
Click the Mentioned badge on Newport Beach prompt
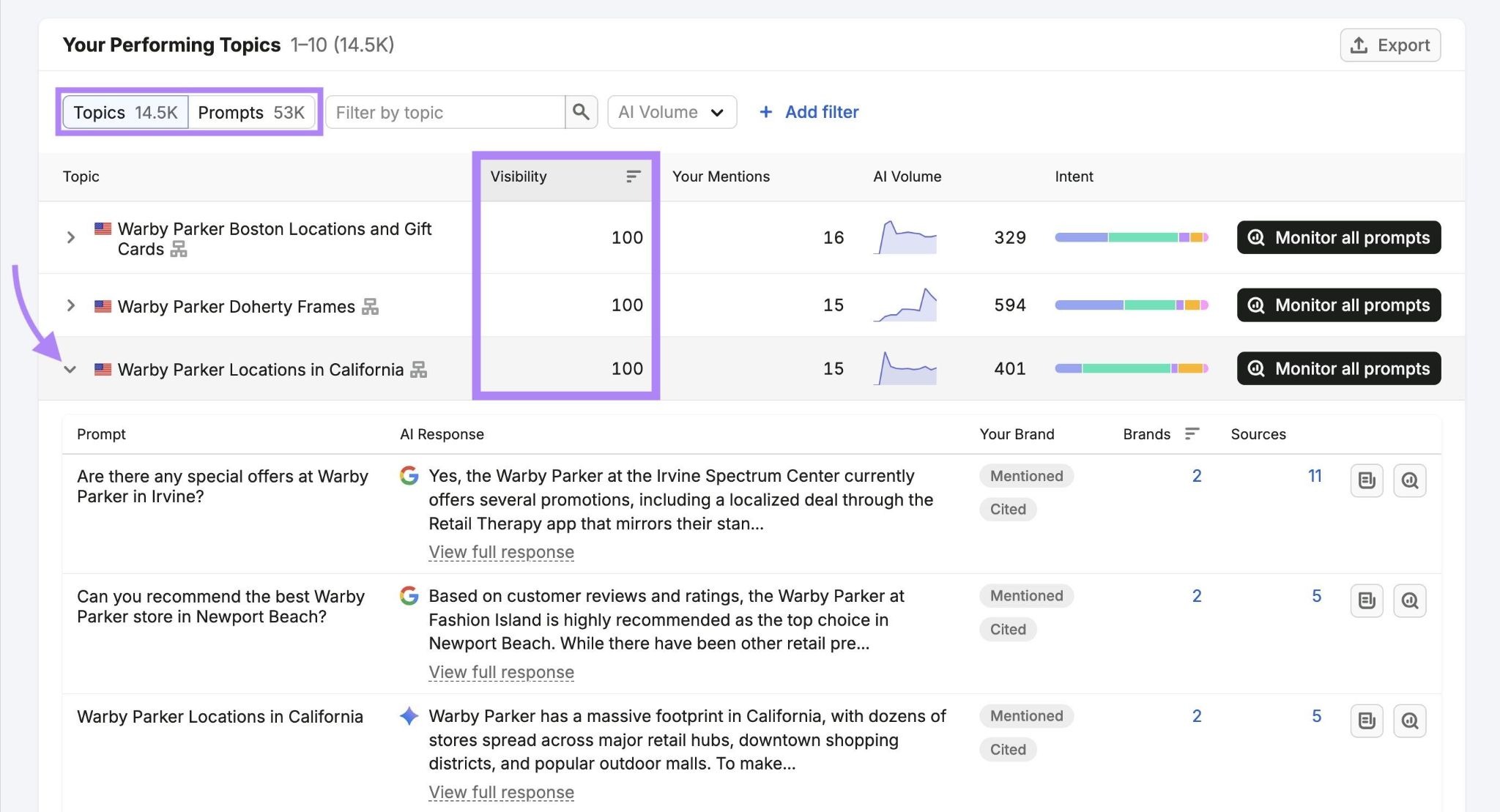point(1026,596)
